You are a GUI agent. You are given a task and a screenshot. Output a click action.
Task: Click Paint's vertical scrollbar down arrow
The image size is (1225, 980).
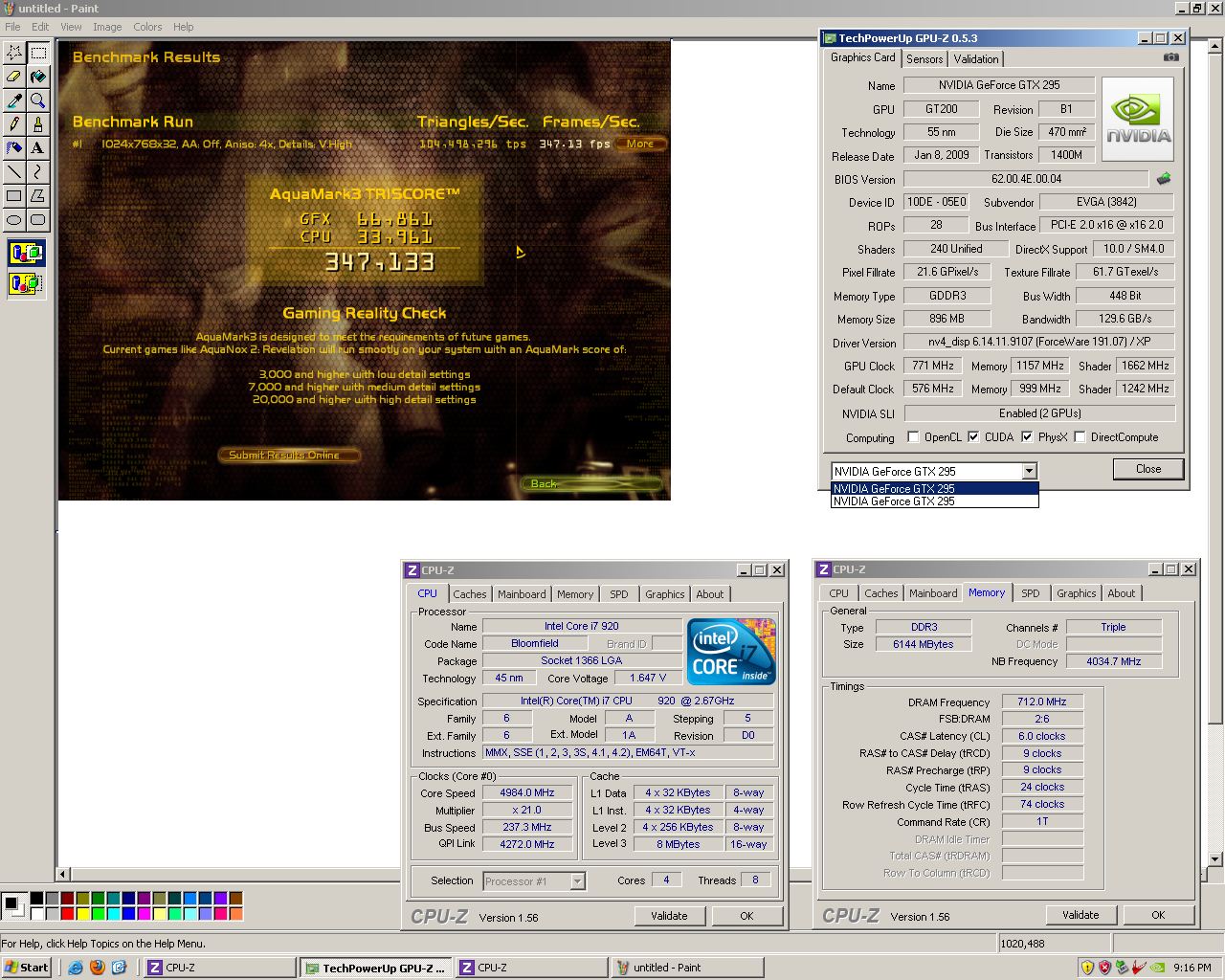pos(1215,859)
